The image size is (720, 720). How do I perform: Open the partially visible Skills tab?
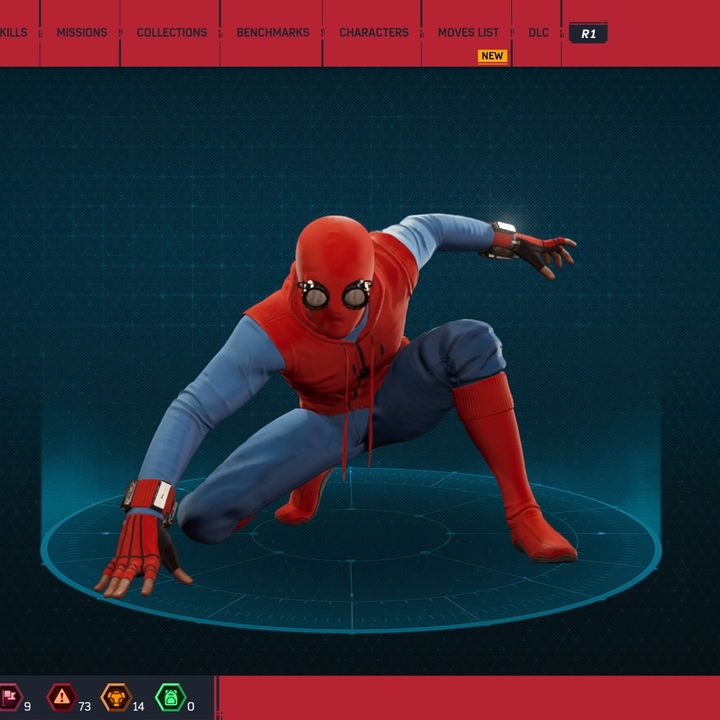(x=13, y=33)
